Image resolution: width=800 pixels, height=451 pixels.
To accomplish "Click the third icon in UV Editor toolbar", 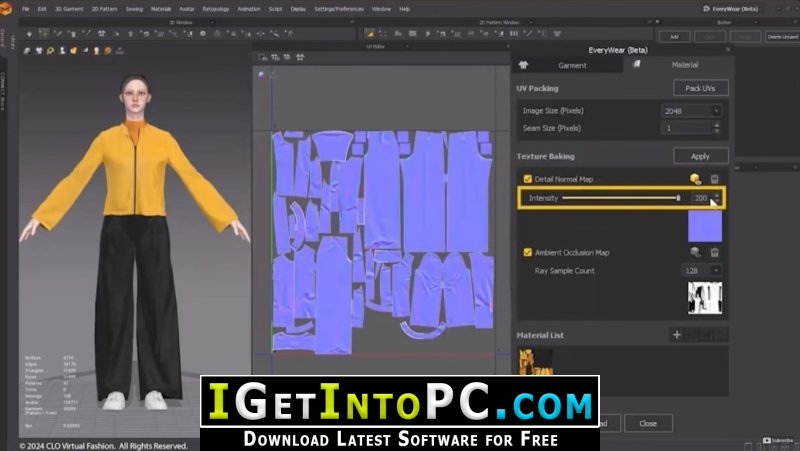I will [287, 57].
